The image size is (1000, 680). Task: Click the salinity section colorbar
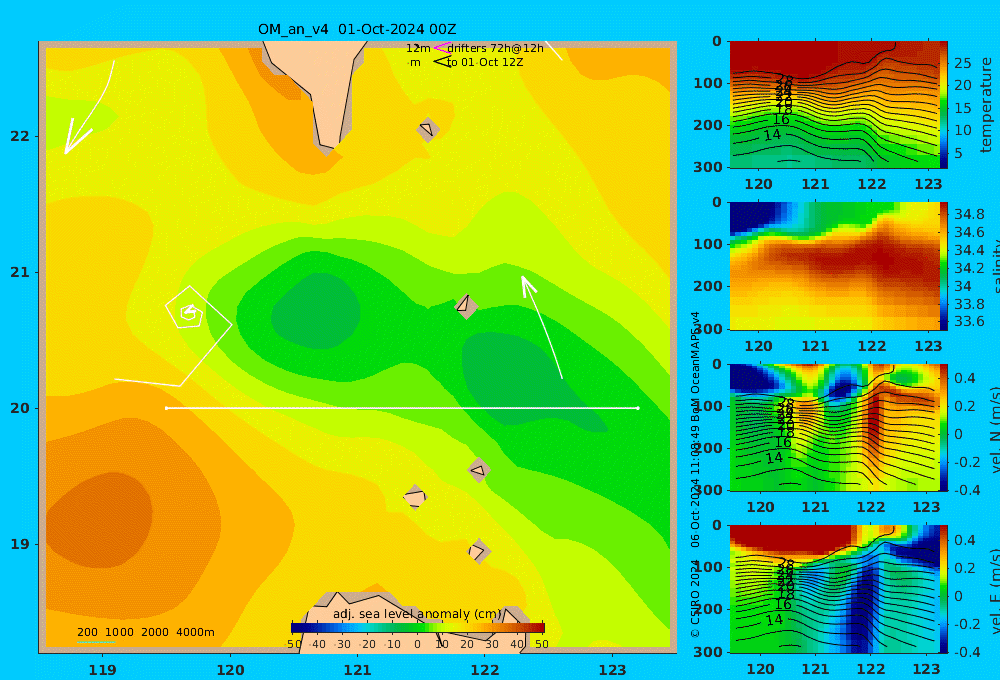[x=943, y=266]
